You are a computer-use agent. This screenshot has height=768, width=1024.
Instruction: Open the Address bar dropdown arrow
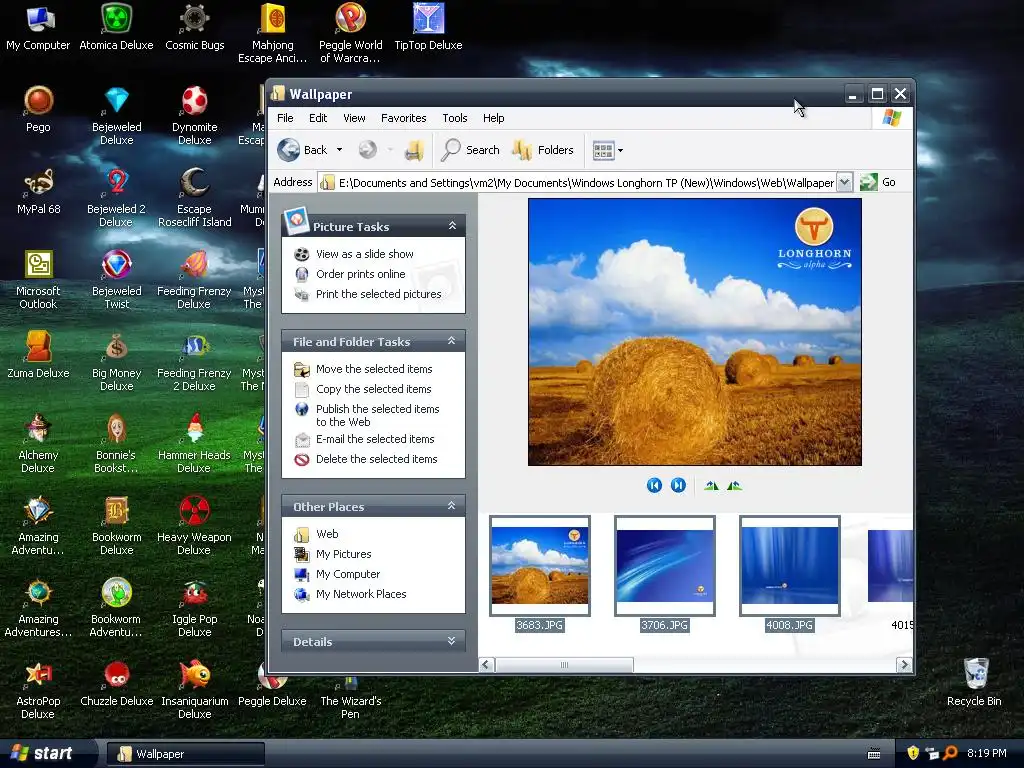coord(844,182)
